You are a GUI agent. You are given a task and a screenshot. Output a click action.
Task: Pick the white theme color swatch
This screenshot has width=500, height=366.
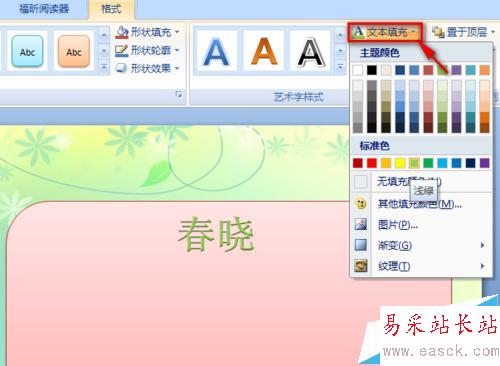[x=358, y=70]
